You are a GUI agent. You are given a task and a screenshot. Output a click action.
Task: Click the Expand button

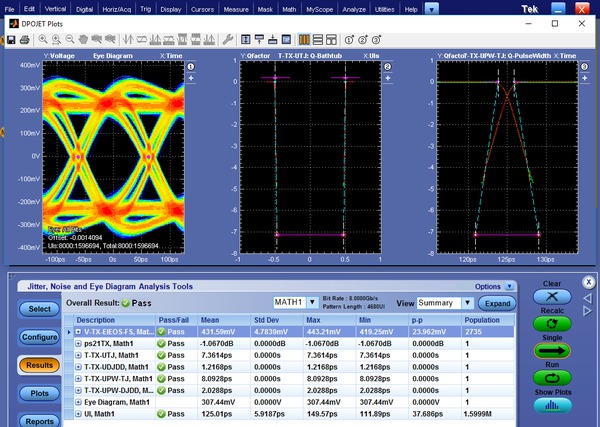tap(498, 303)
